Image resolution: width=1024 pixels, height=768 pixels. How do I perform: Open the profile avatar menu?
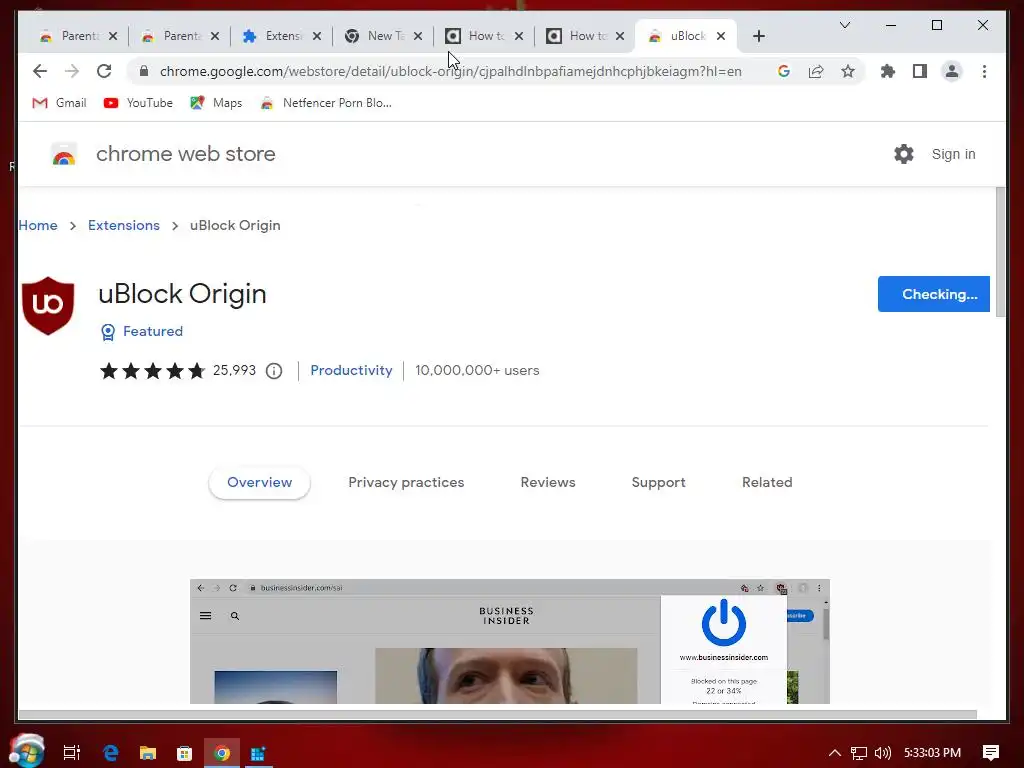tap(952, 71)
